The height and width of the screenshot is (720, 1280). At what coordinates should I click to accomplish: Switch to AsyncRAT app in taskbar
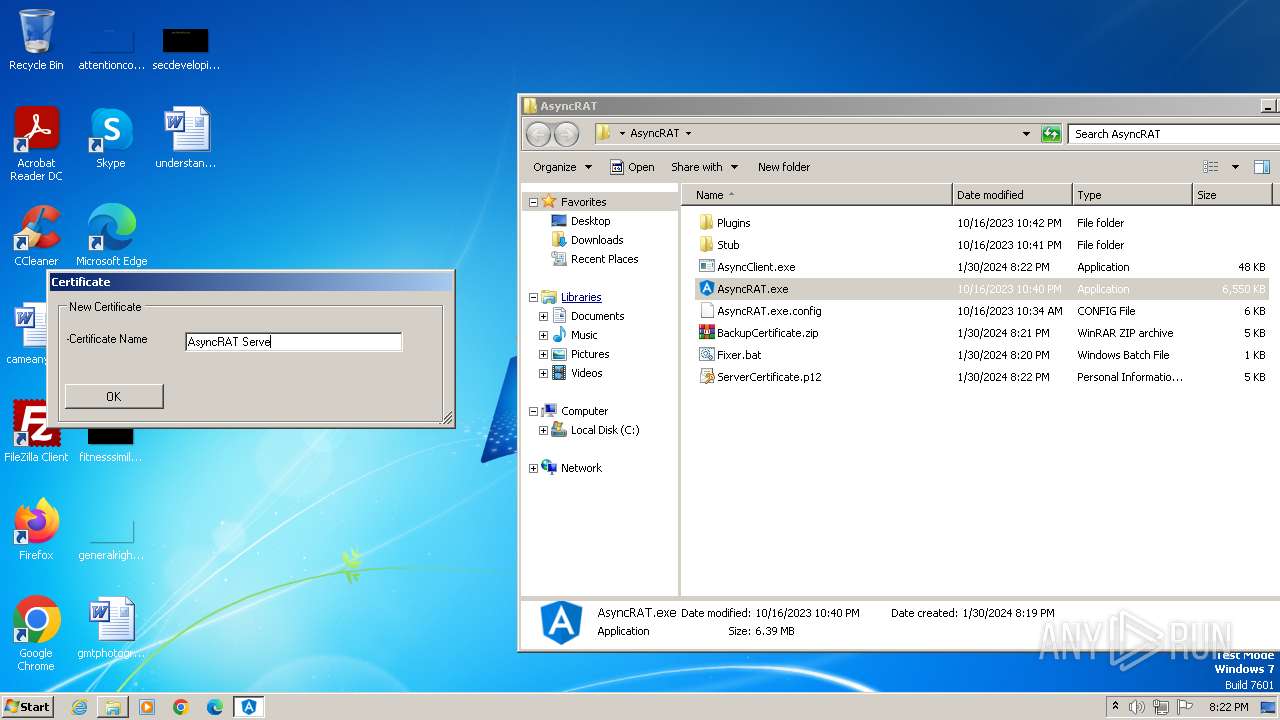(249, 707)
